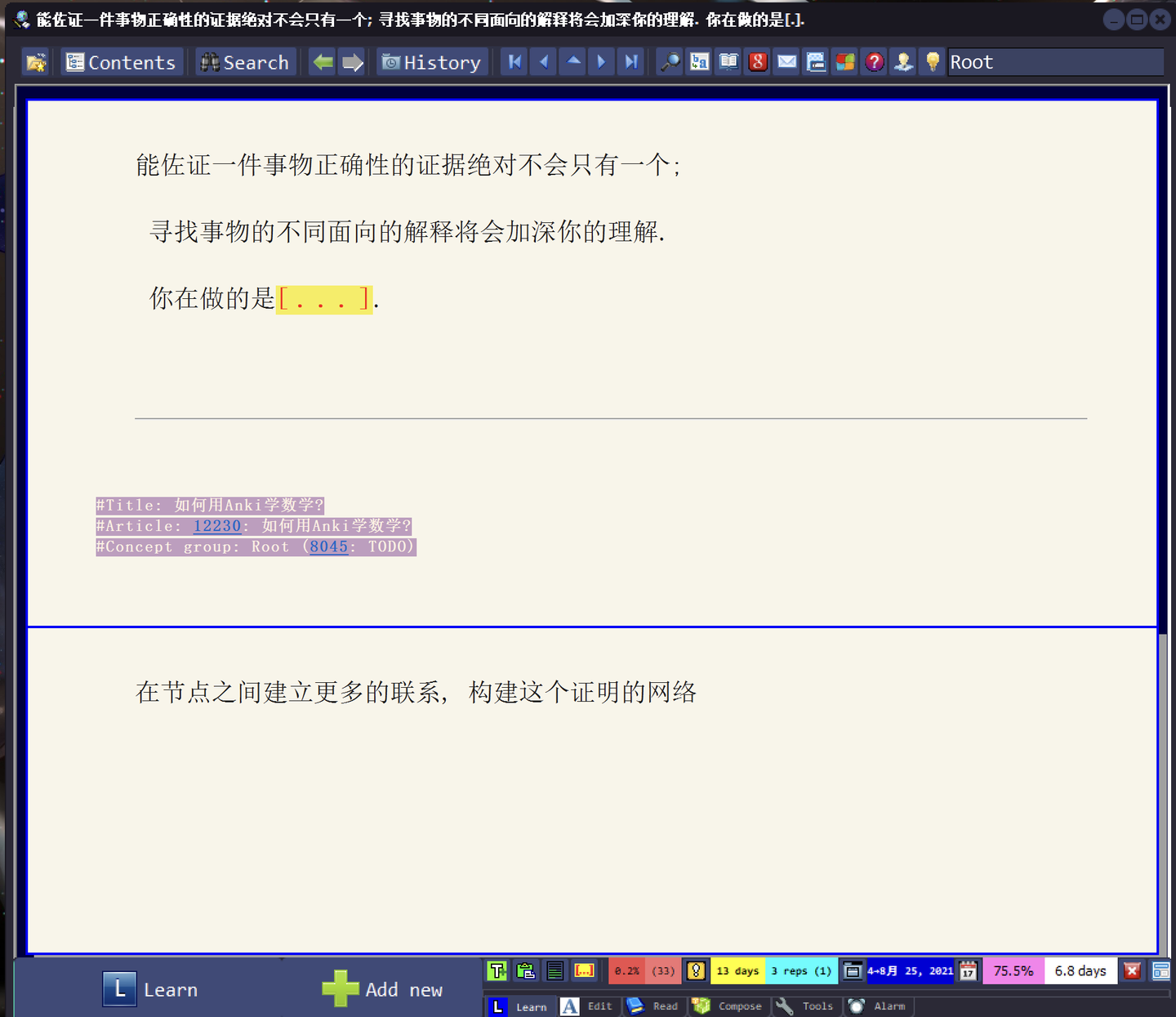
Task: Click the answer text about building connections
Action: pyautogui.click(x=416, y=693)
